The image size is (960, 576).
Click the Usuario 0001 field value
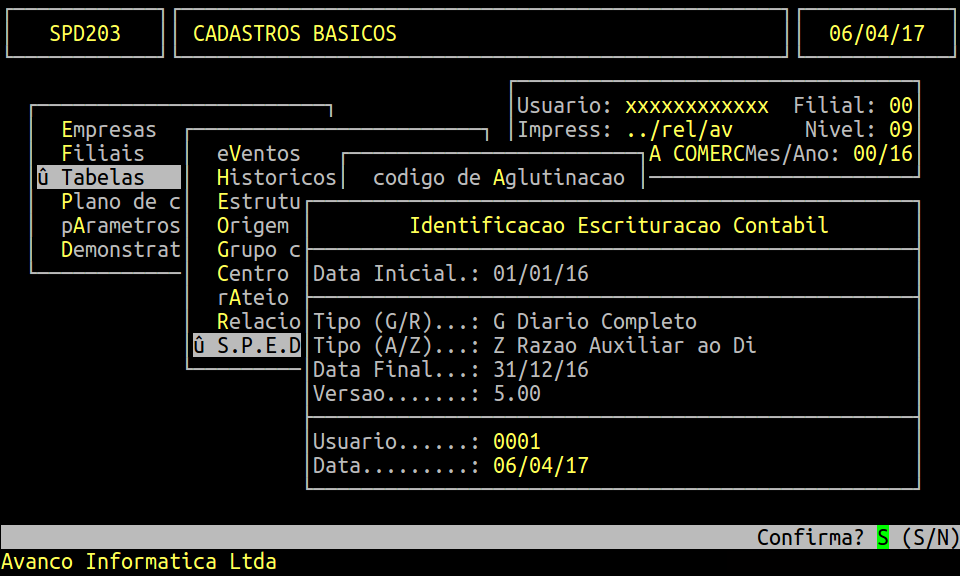tap(516, 442)
